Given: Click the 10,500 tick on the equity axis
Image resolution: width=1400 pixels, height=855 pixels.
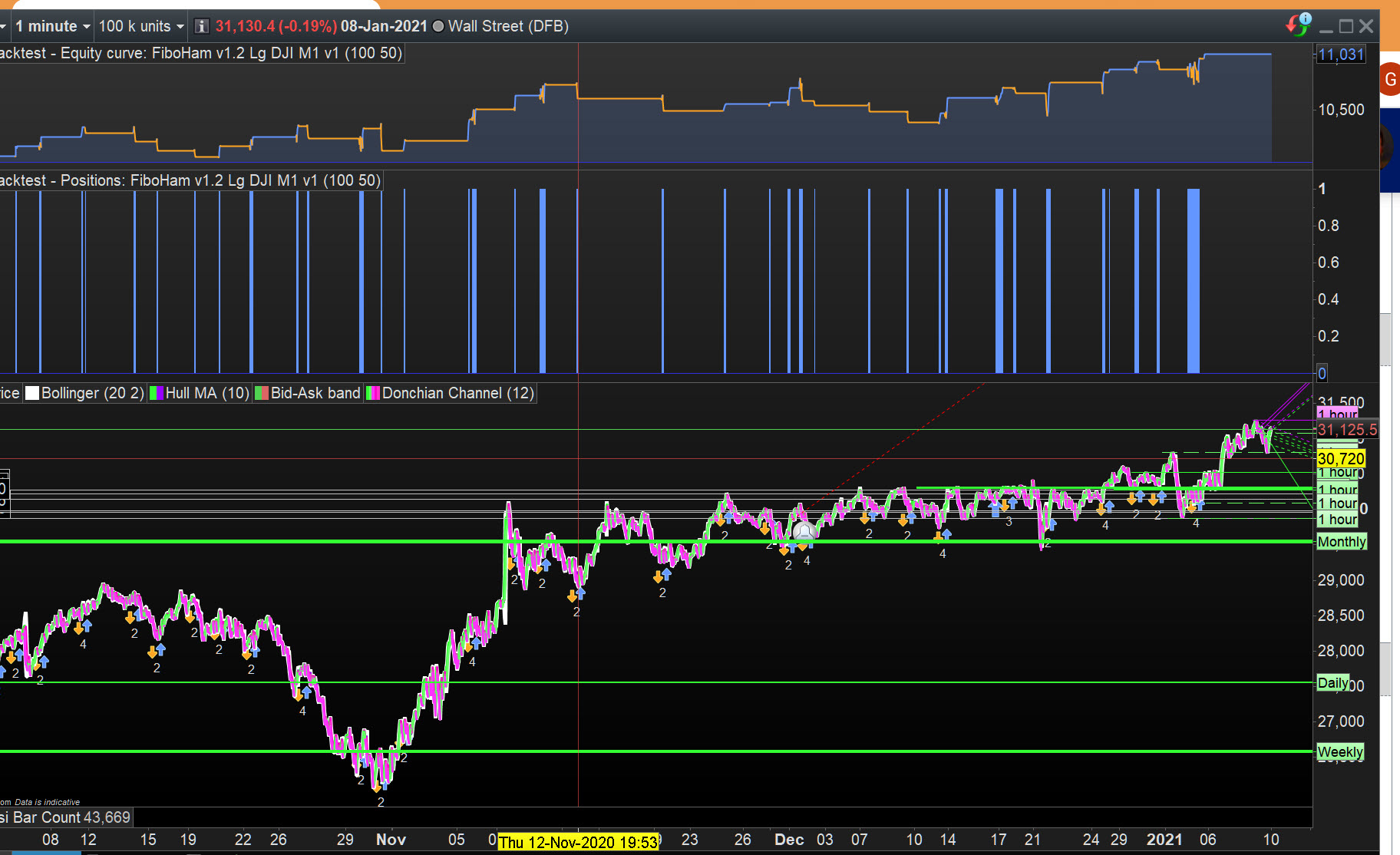Looking at the screenshot, I should [1341, 110].
